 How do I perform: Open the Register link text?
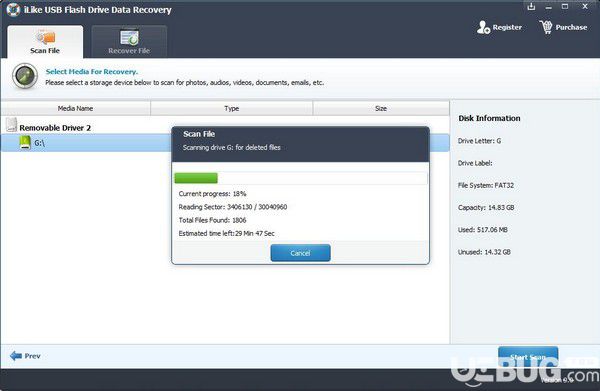point(507,28)
